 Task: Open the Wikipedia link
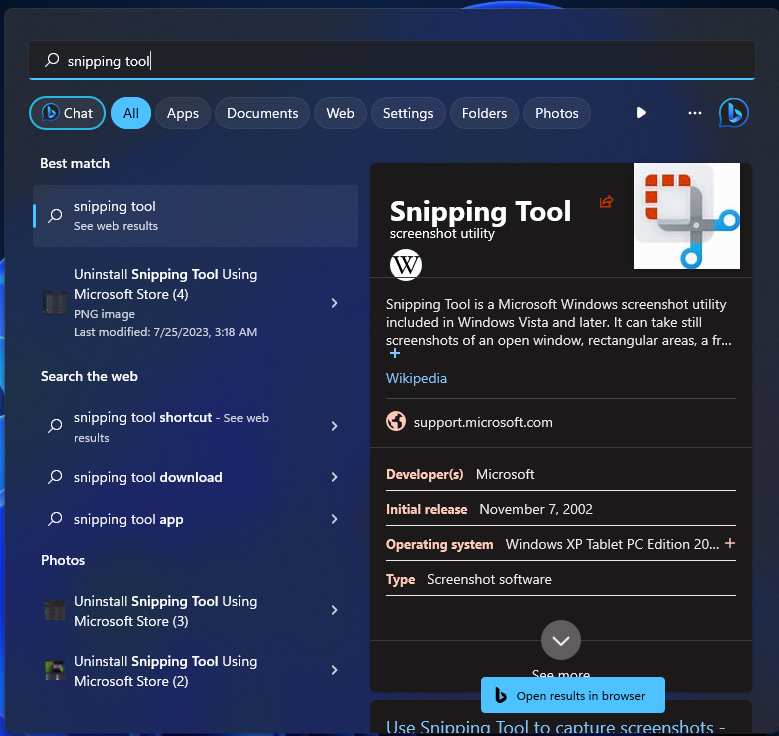416,378
